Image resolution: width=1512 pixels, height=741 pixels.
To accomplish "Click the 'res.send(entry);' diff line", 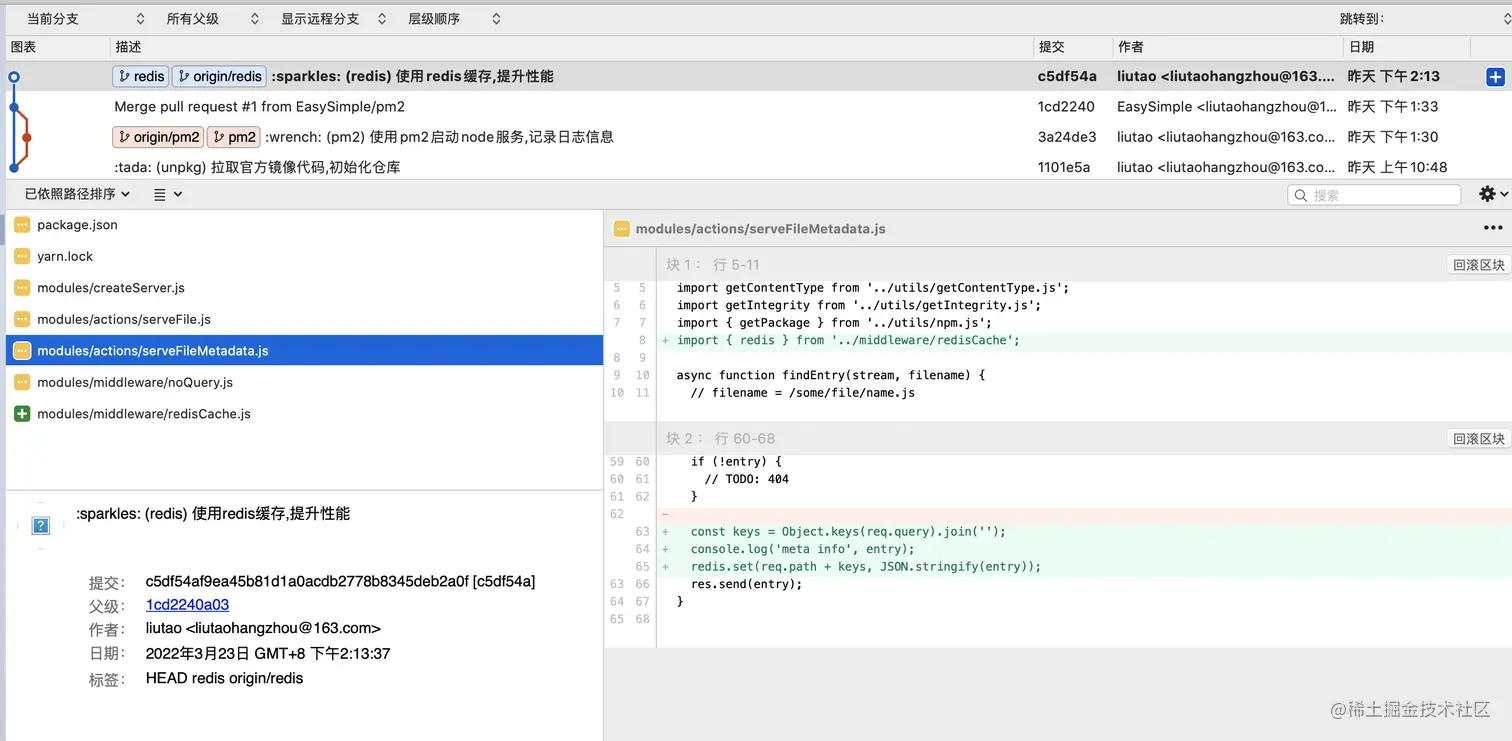I will 746,584.
